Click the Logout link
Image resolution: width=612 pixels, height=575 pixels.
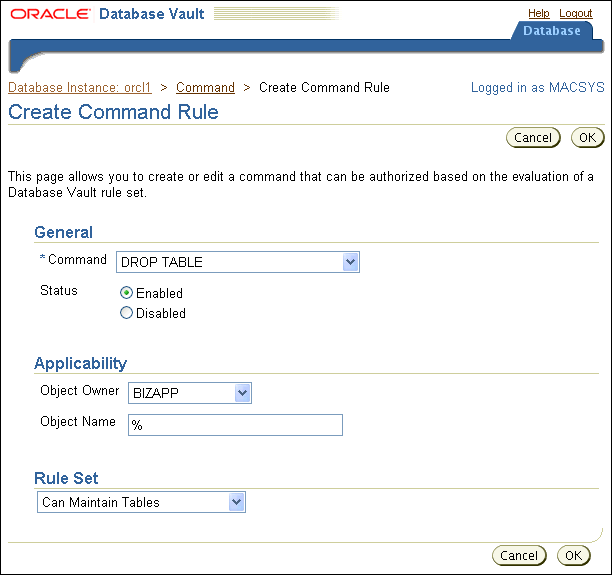point(575,13)
